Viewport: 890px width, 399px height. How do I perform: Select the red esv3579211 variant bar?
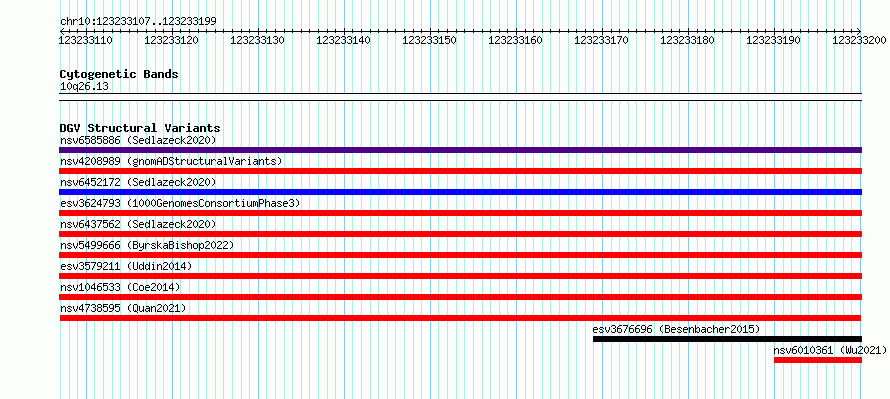coord(460,276)
